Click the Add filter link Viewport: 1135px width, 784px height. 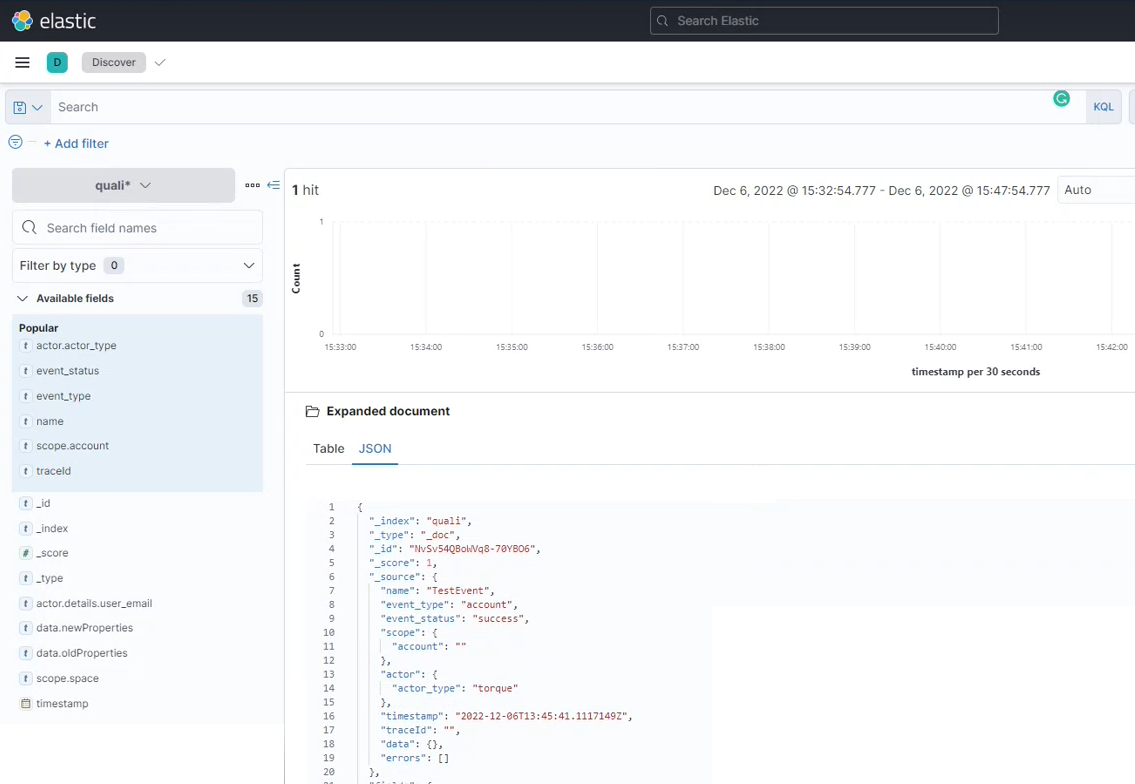pos(76,143)
